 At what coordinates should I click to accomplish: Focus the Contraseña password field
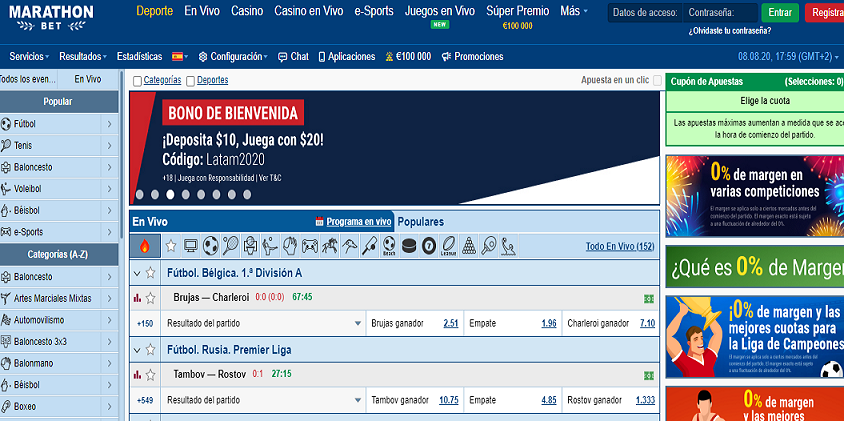720,12
